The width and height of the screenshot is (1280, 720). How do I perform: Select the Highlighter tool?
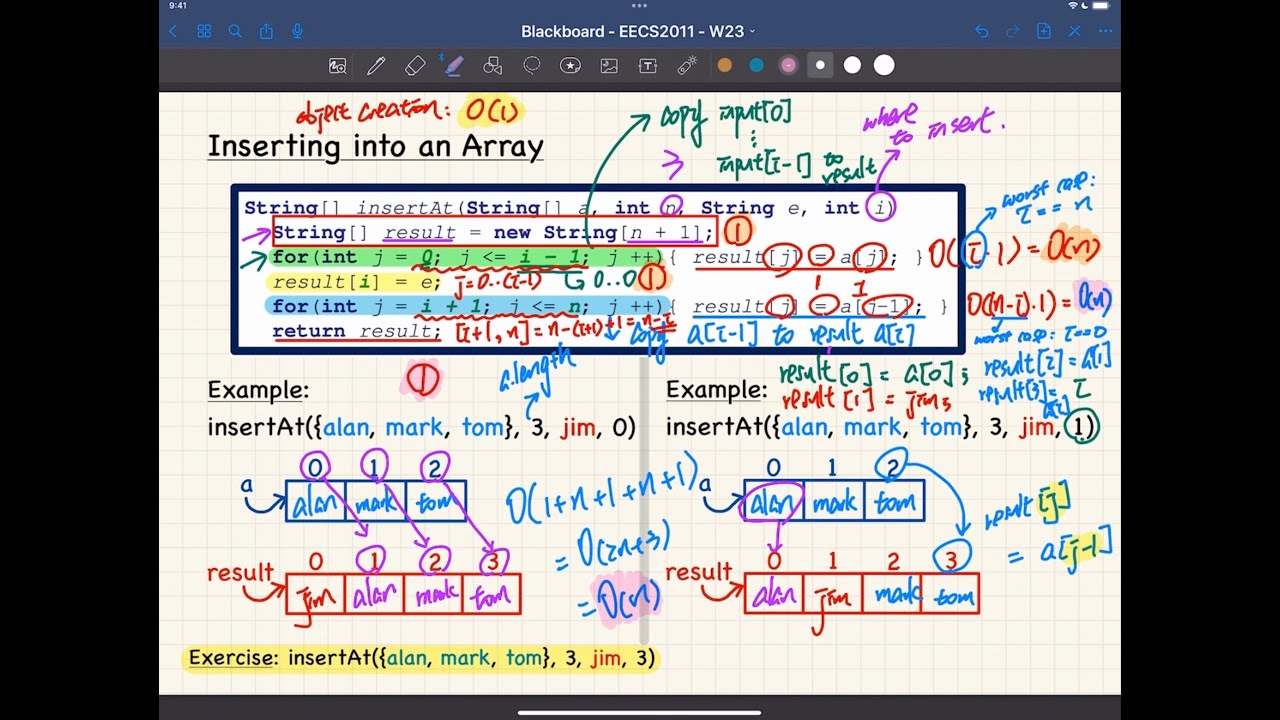[x=454, y=66]
